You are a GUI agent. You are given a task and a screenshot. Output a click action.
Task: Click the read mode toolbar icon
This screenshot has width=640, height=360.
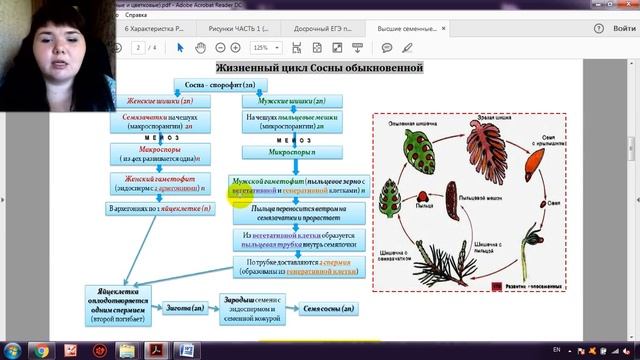click(x=358, y=48)
